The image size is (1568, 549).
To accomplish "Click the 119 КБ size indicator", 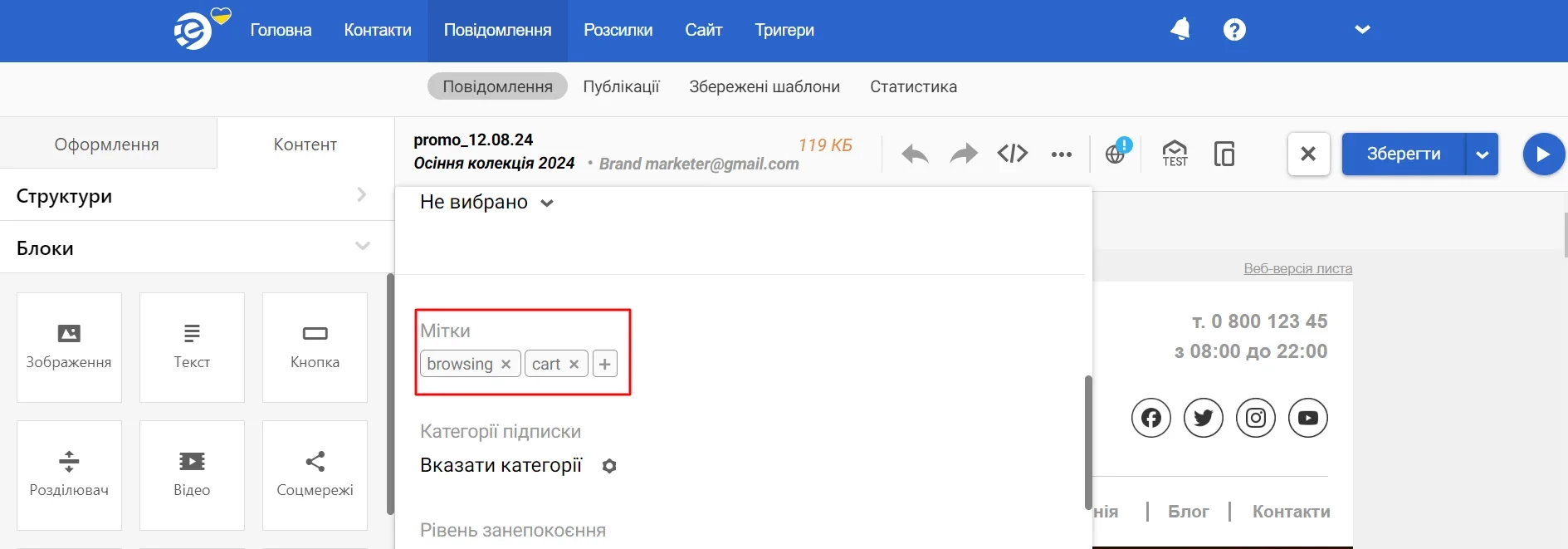I will [x=825, y=145].
